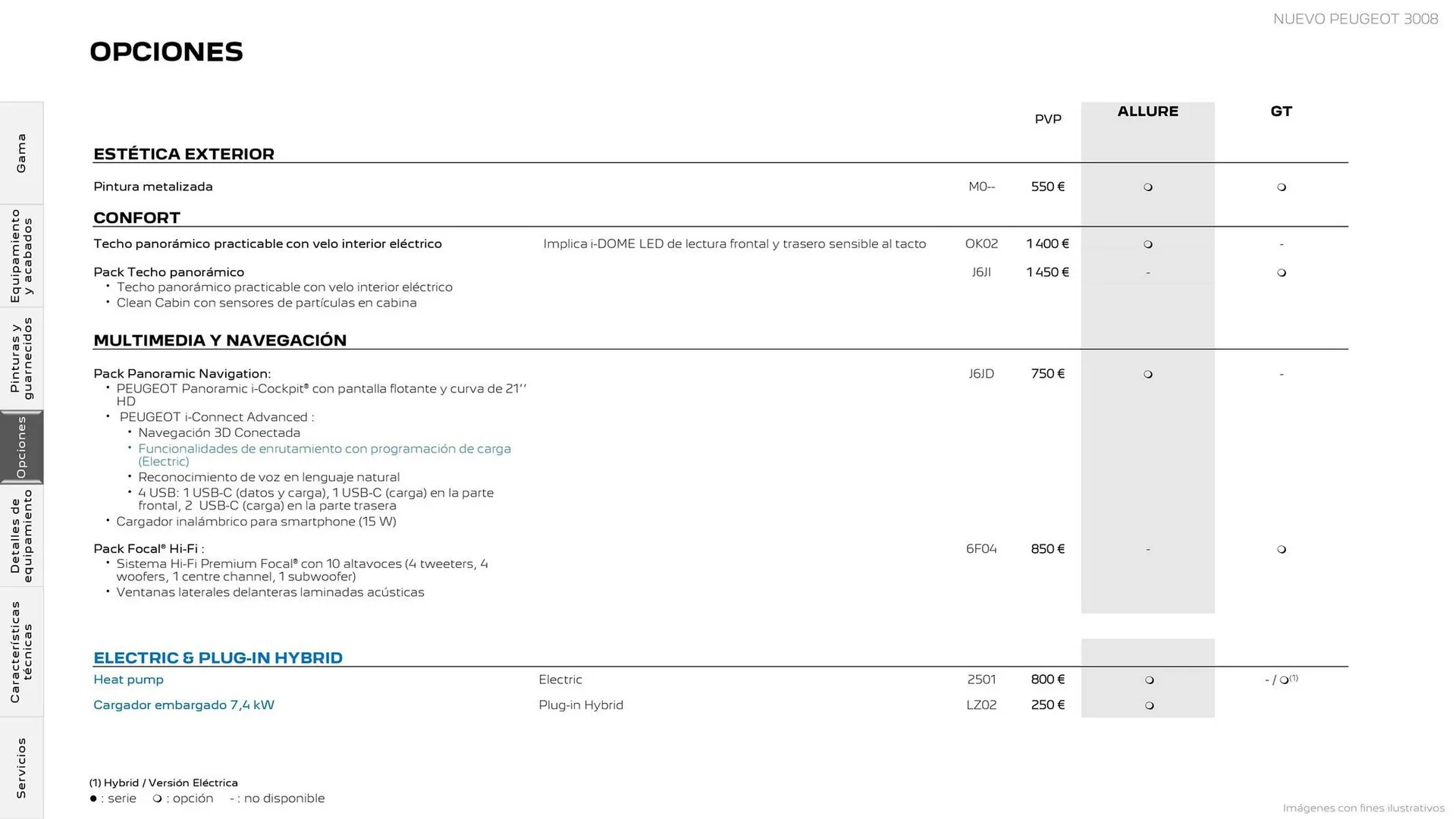Screen dimensions: 1456x819
Task: Switch to Equipamiento y acabados tab
Action: [x=21, y=256]
